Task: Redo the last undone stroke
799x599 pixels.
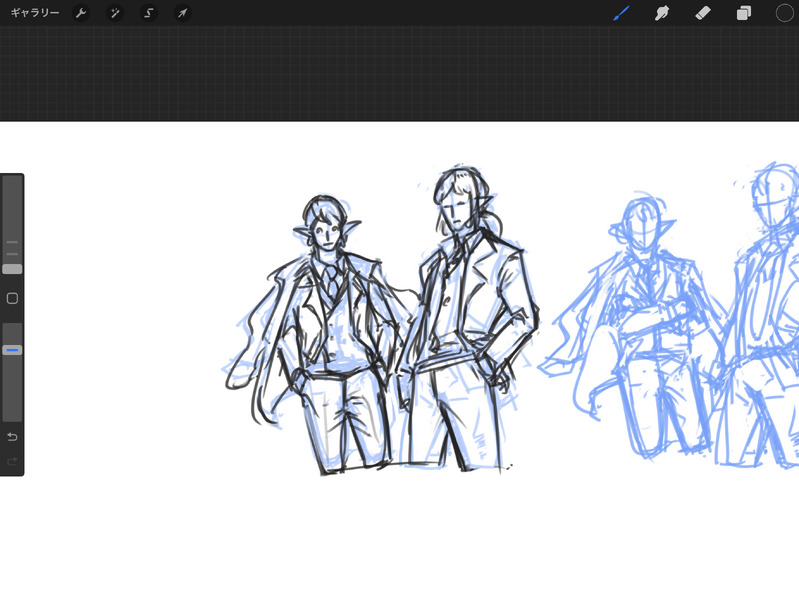Action: [x=12, y=461]
